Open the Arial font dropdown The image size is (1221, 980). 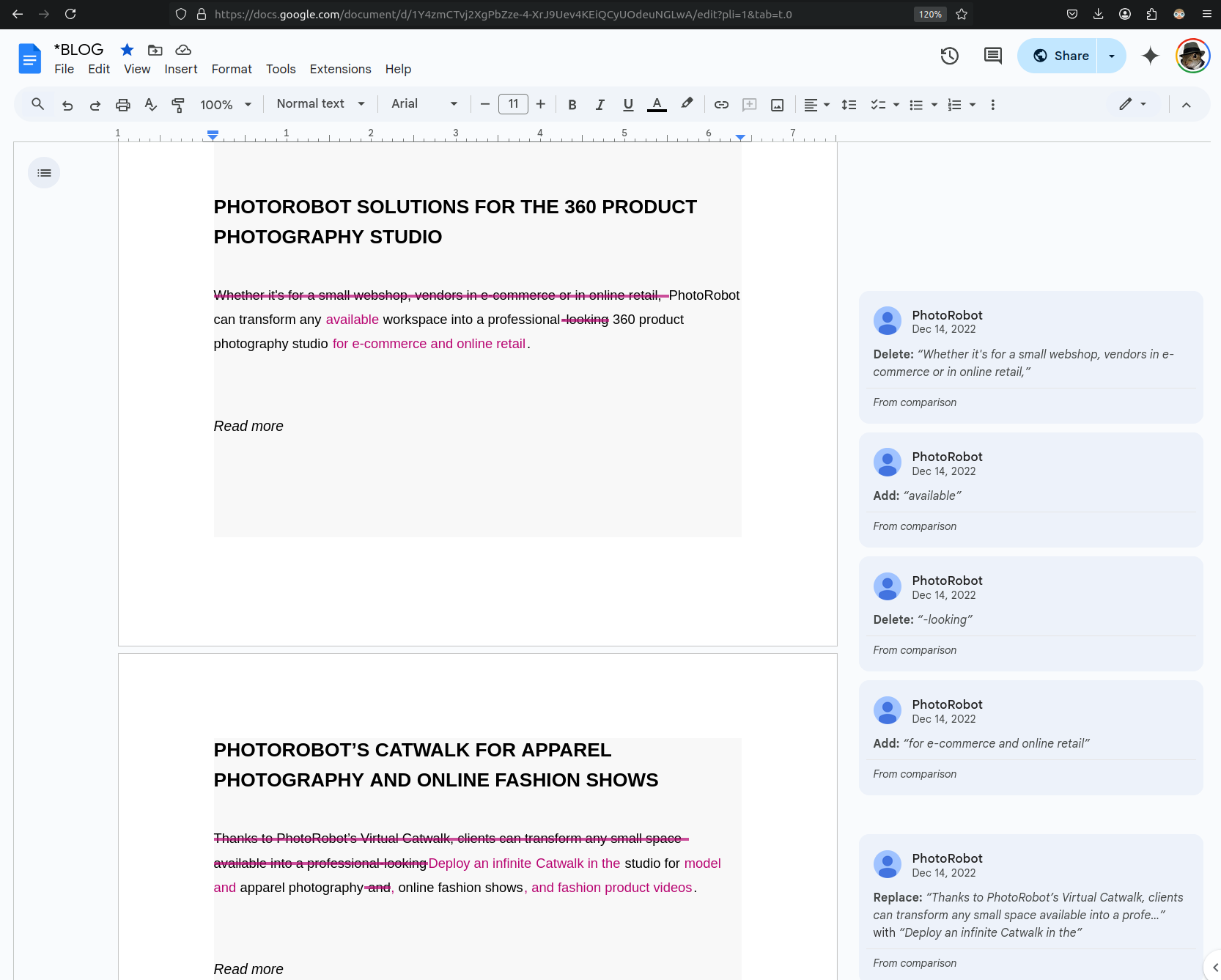(424, 104)
